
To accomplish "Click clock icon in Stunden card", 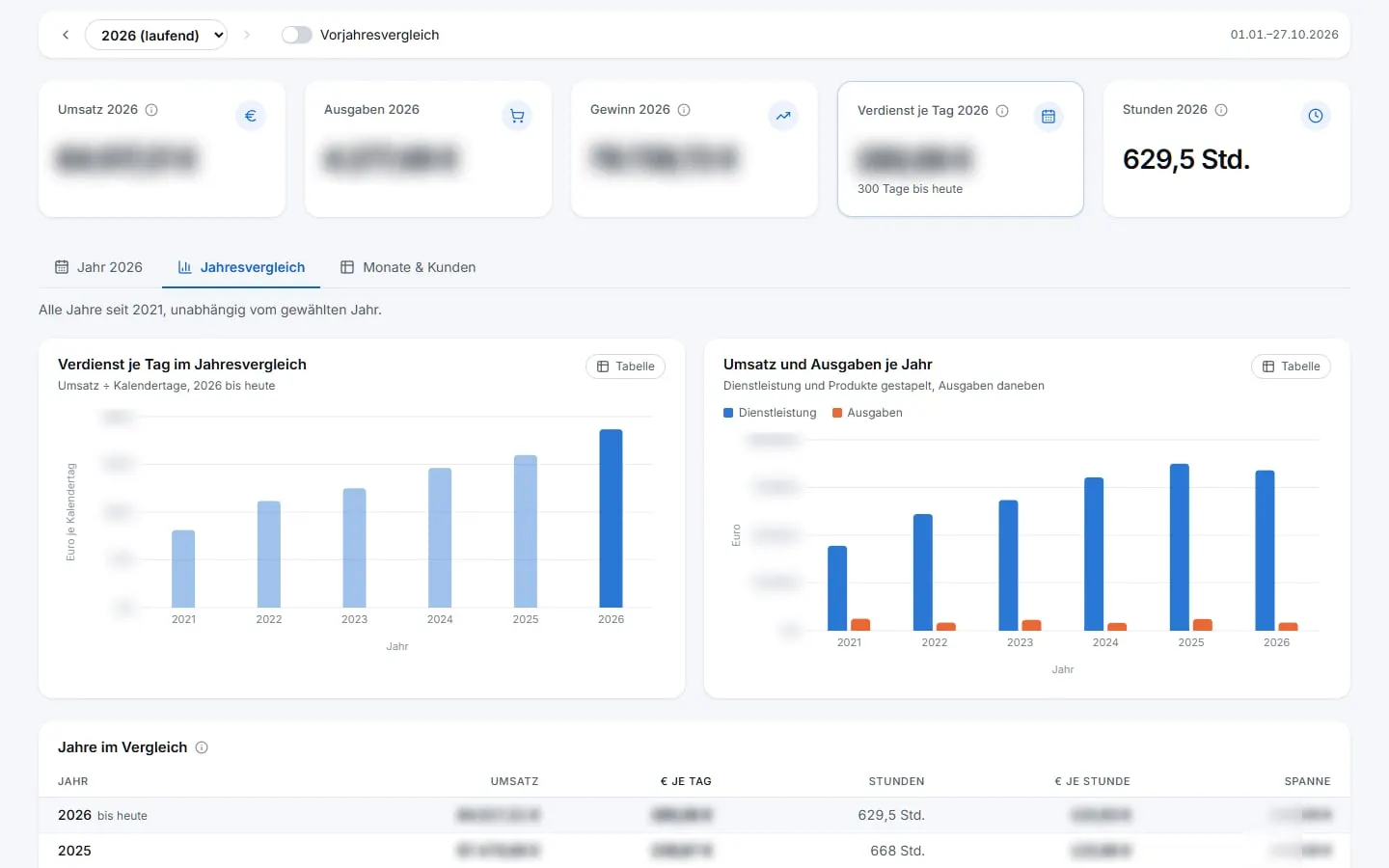I will 1316,116.
